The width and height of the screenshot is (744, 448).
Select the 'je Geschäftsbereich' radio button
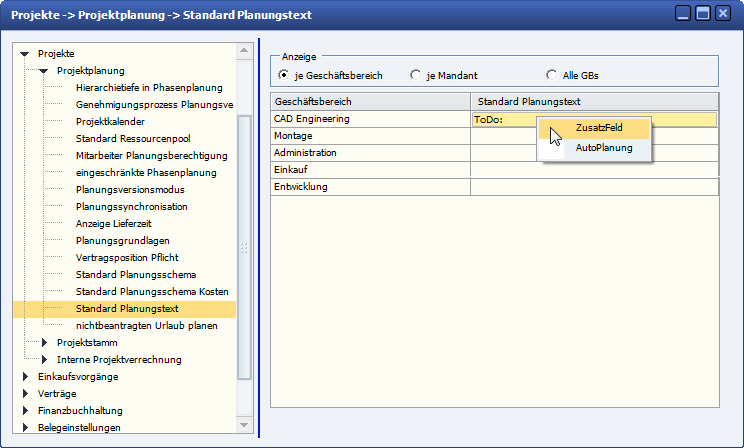(x=283, y=75)
